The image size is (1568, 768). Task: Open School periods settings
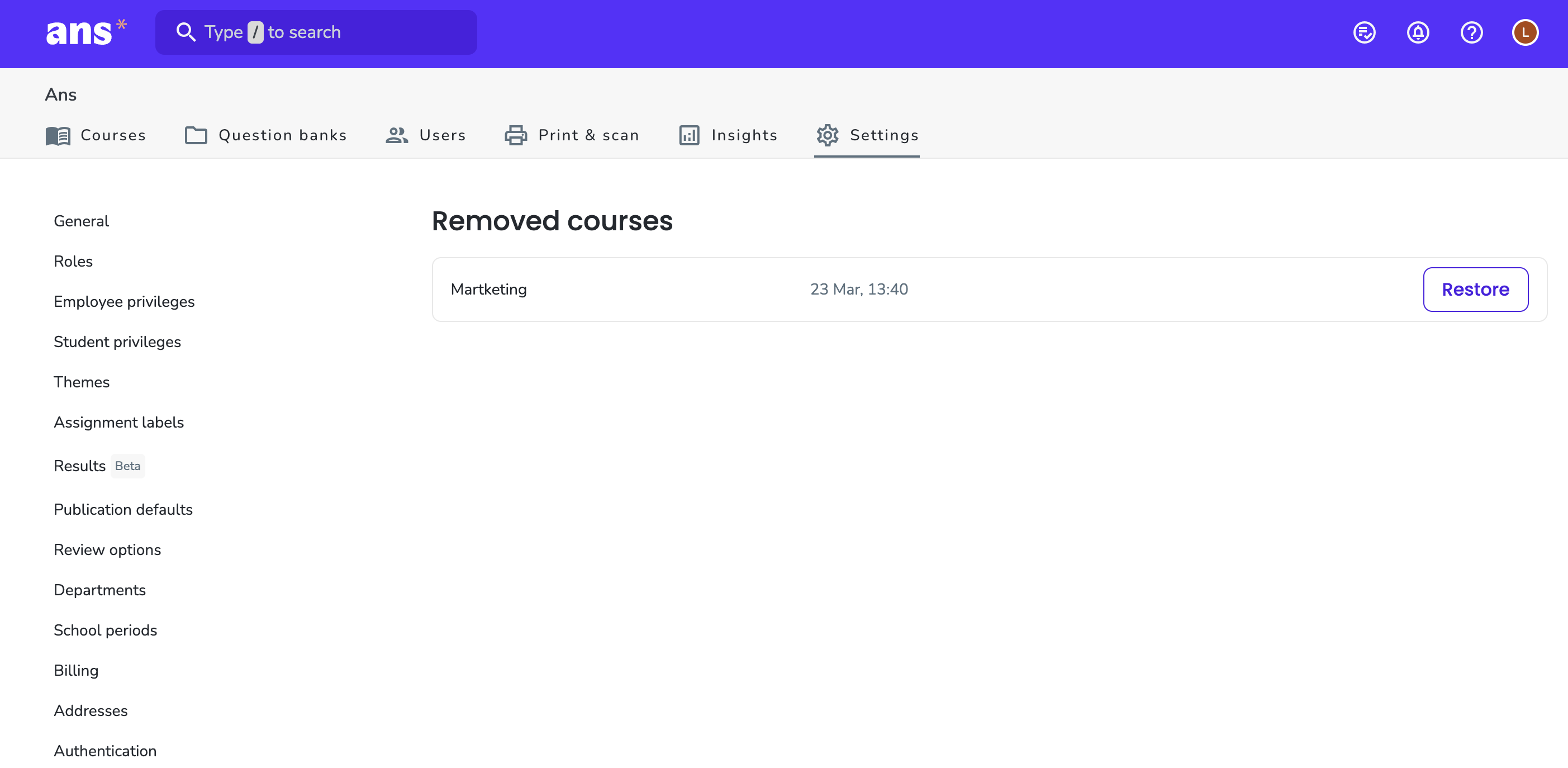click(105, 630)
